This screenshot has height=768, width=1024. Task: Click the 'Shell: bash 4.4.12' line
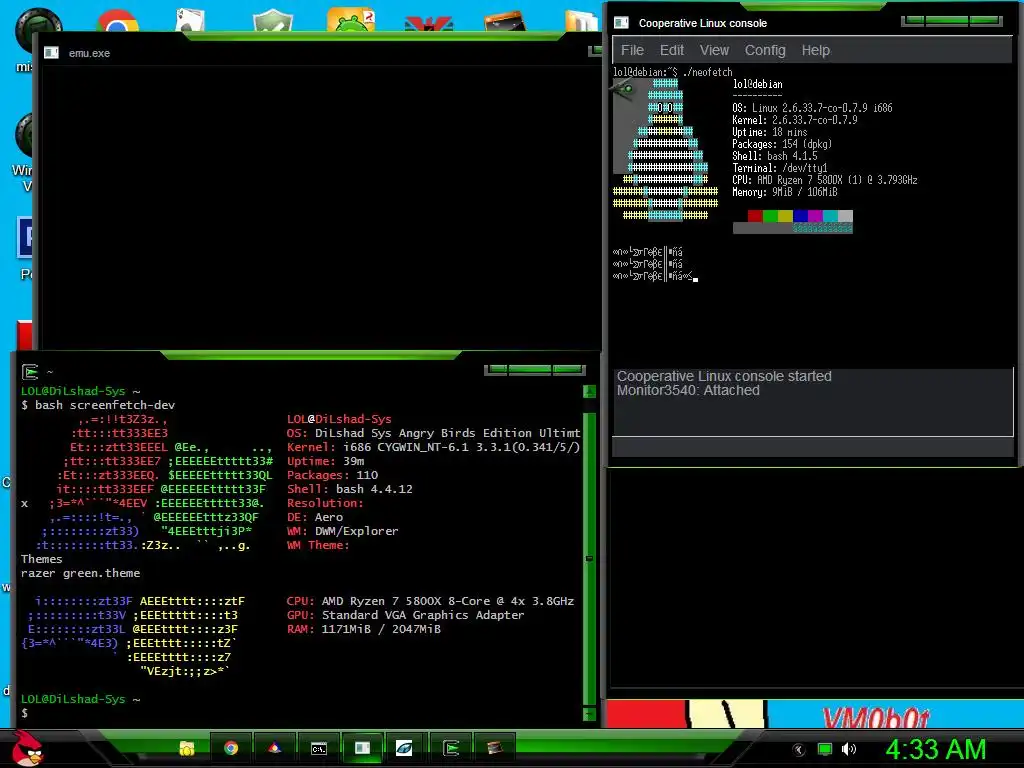[349, 489]
